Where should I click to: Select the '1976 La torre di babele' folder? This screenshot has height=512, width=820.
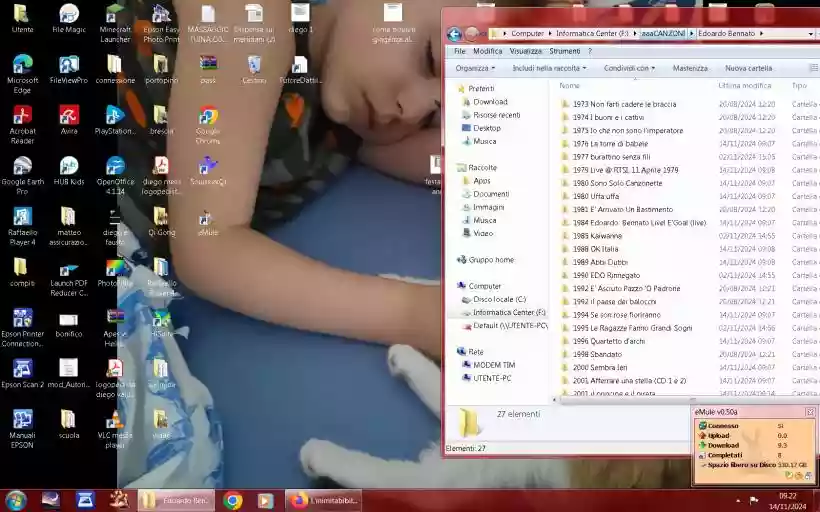610,143
